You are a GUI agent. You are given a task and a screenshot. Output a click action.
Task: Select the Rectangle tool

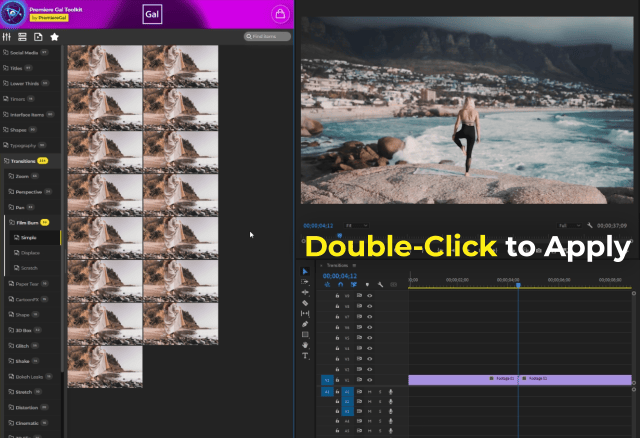305,334
